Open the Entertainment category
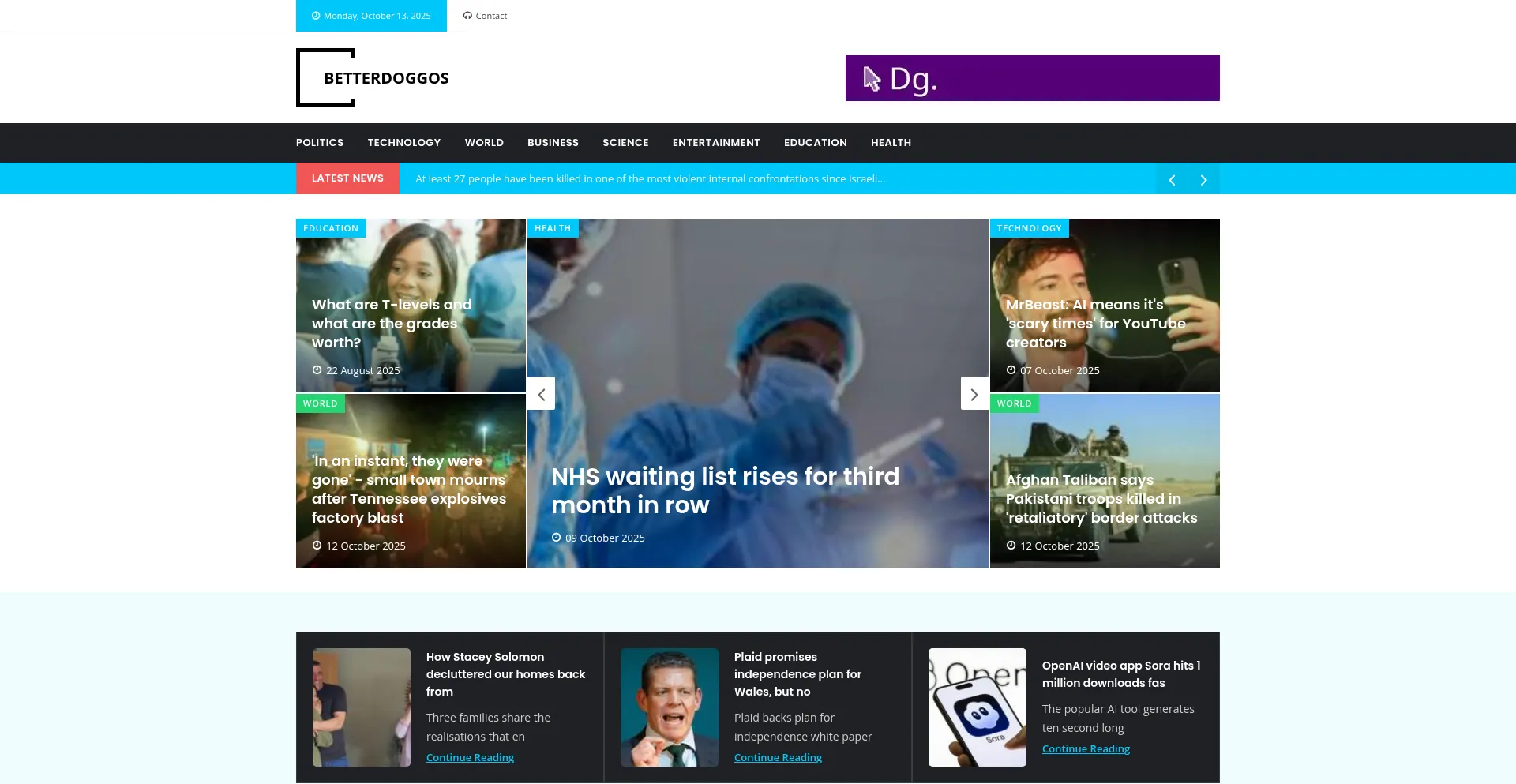Screen dimensions: 1516x784 [716, 143]
